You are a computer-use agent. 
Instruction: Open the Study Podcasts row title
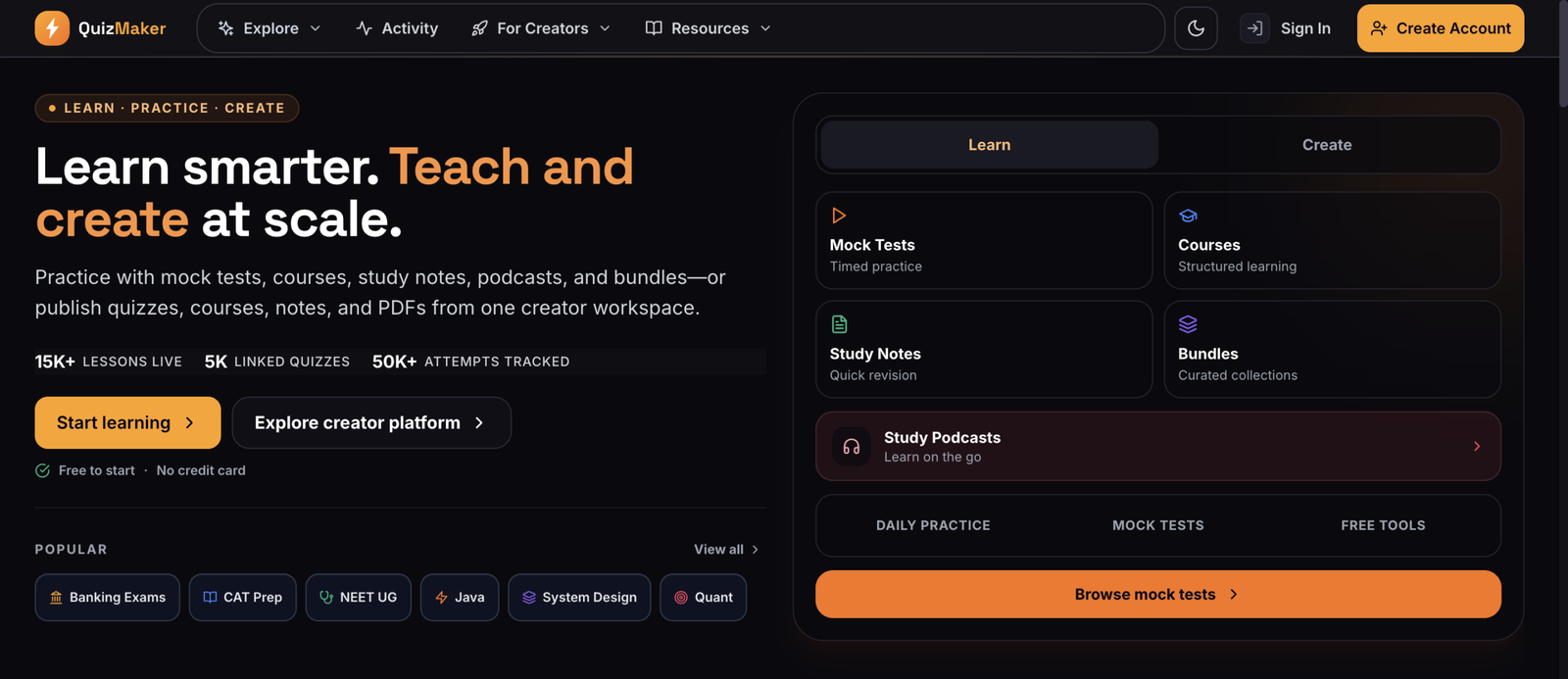coord(942,438)
